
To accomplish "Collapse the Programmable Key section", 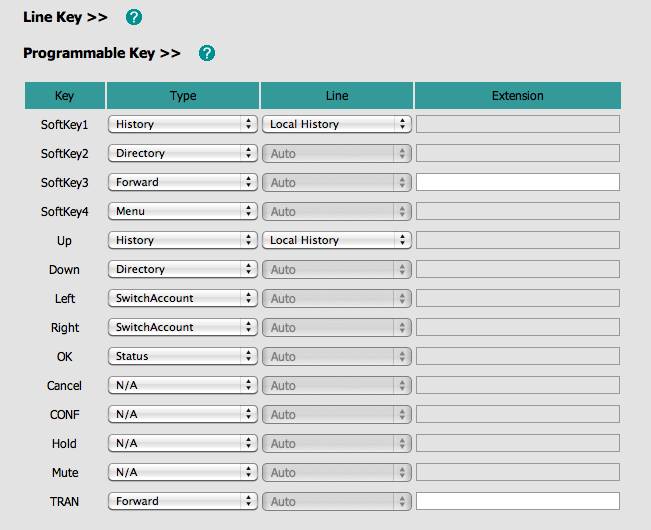I will (x=102, y=53).
